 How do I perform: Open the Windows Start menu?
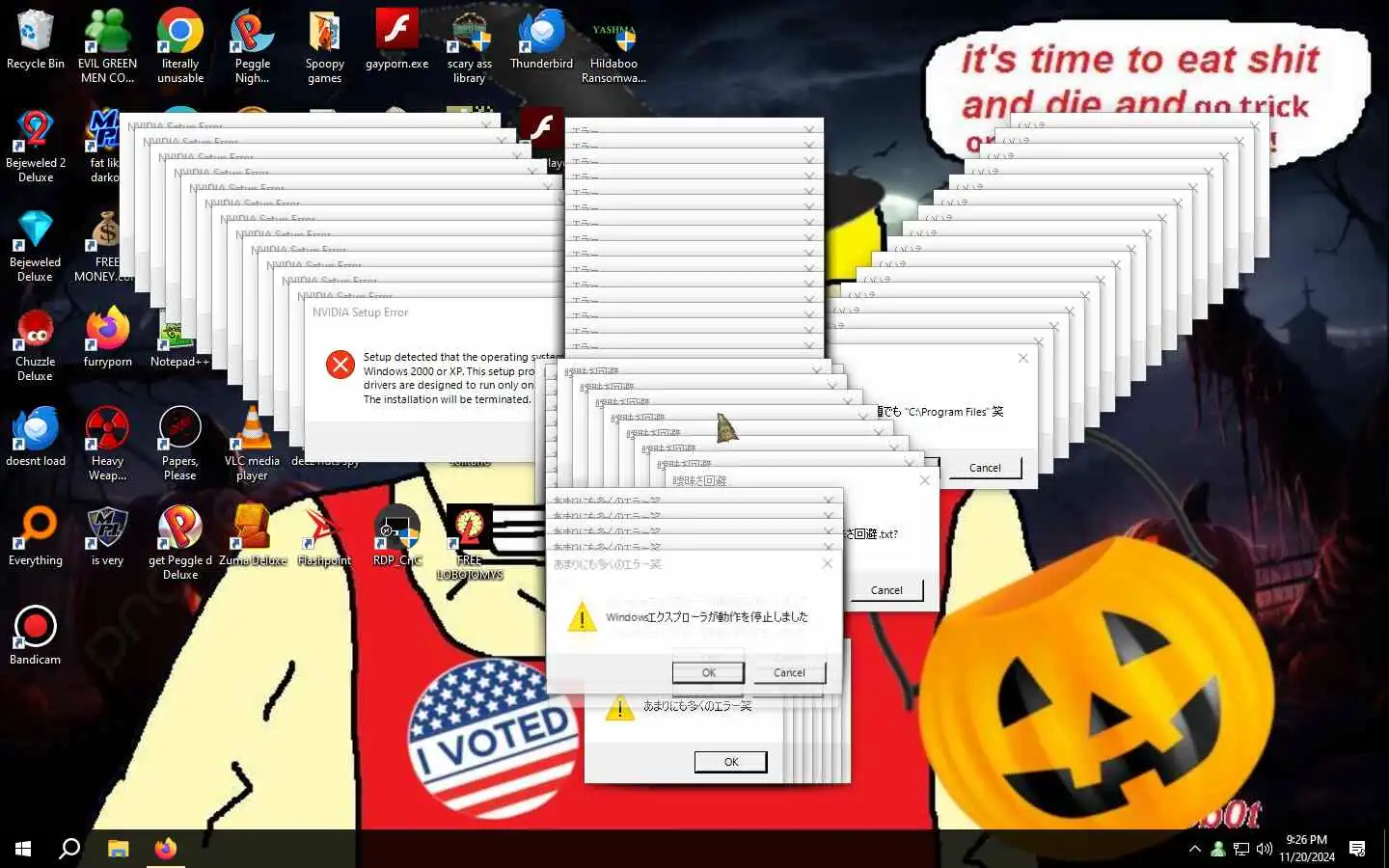[x=23, y=849]
